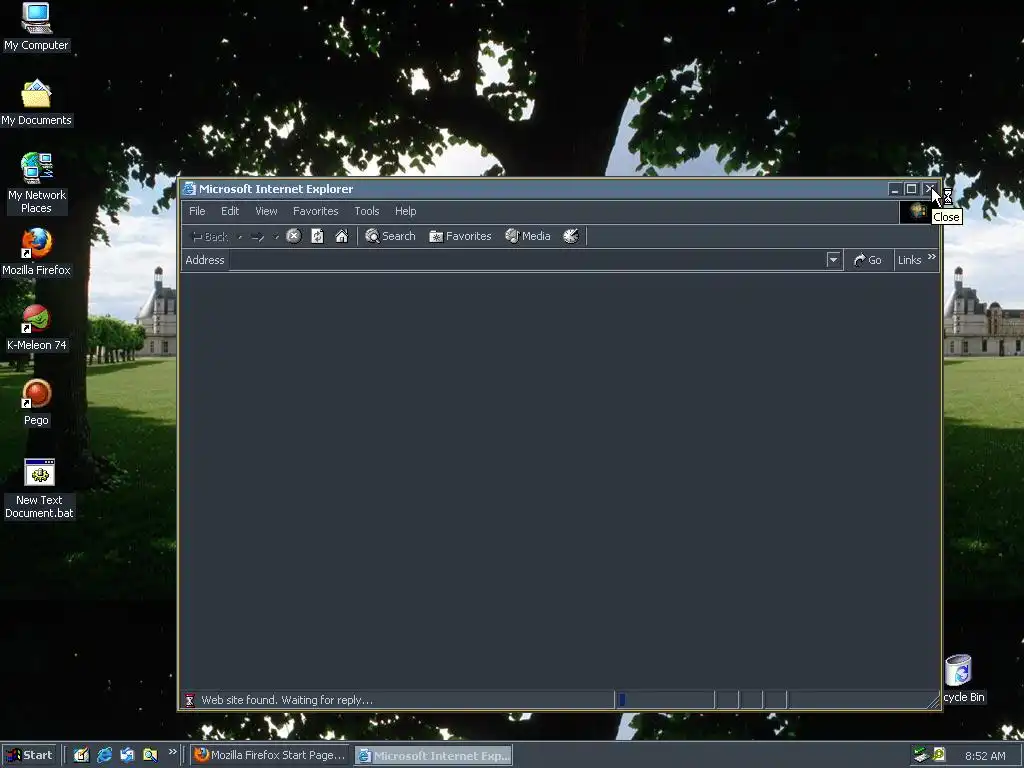Open the Search pane in Internet Explorer
The image size is (1024, 768).
click(391, 236)
